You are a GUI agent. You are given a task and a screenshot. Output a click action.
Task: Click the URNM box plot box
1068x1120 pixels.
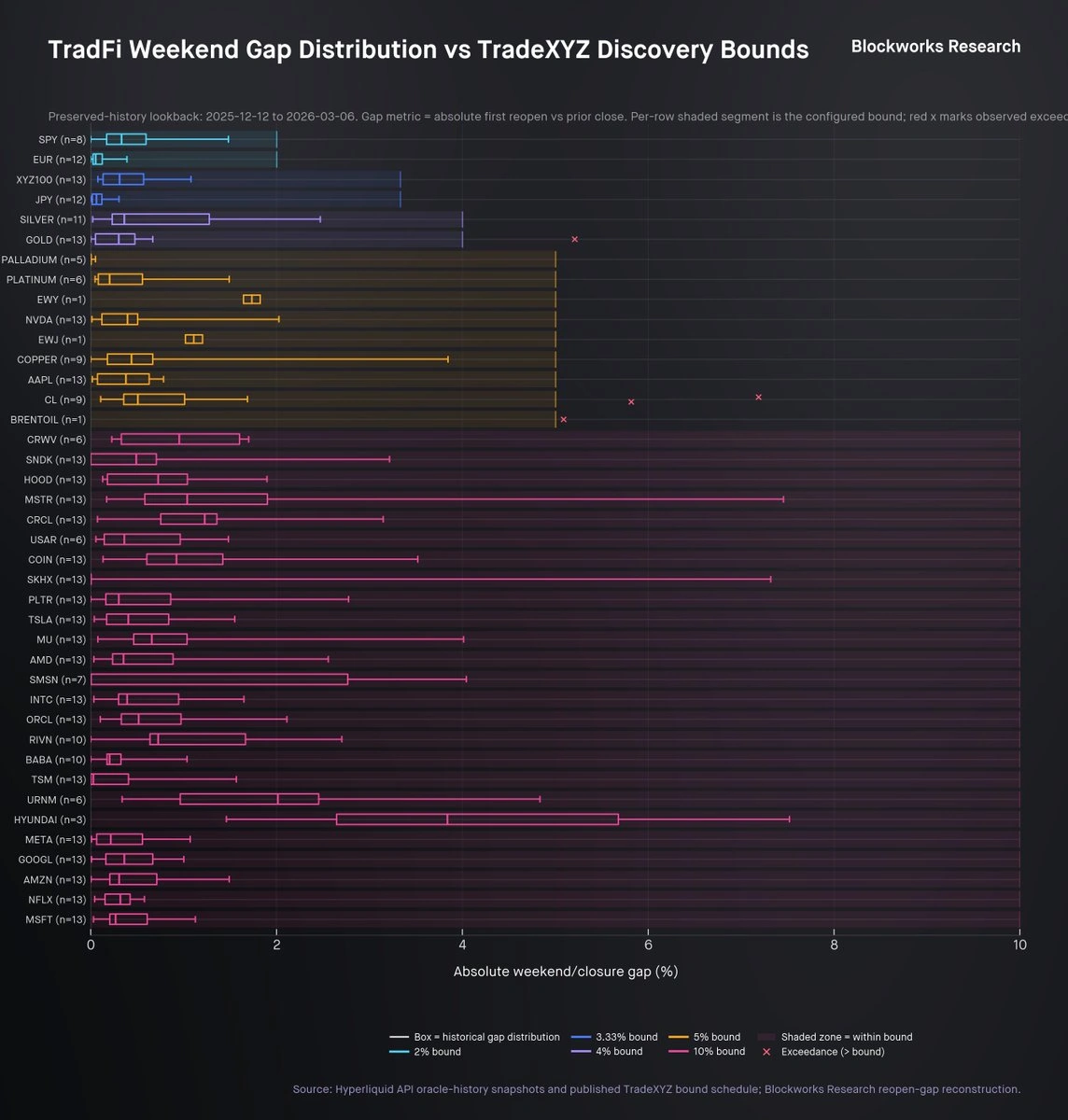click(249, 800)
